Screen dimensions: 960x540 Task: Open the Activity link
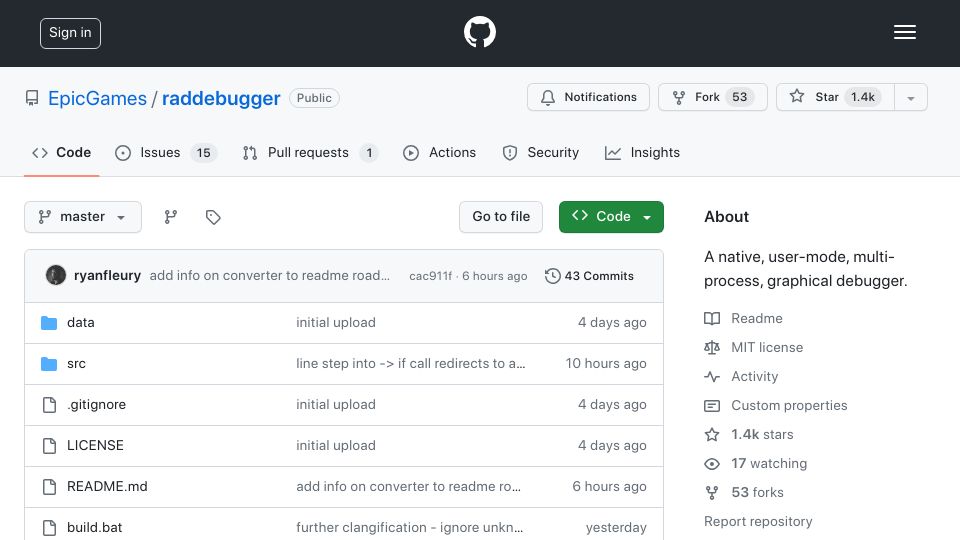pos(754,377)
